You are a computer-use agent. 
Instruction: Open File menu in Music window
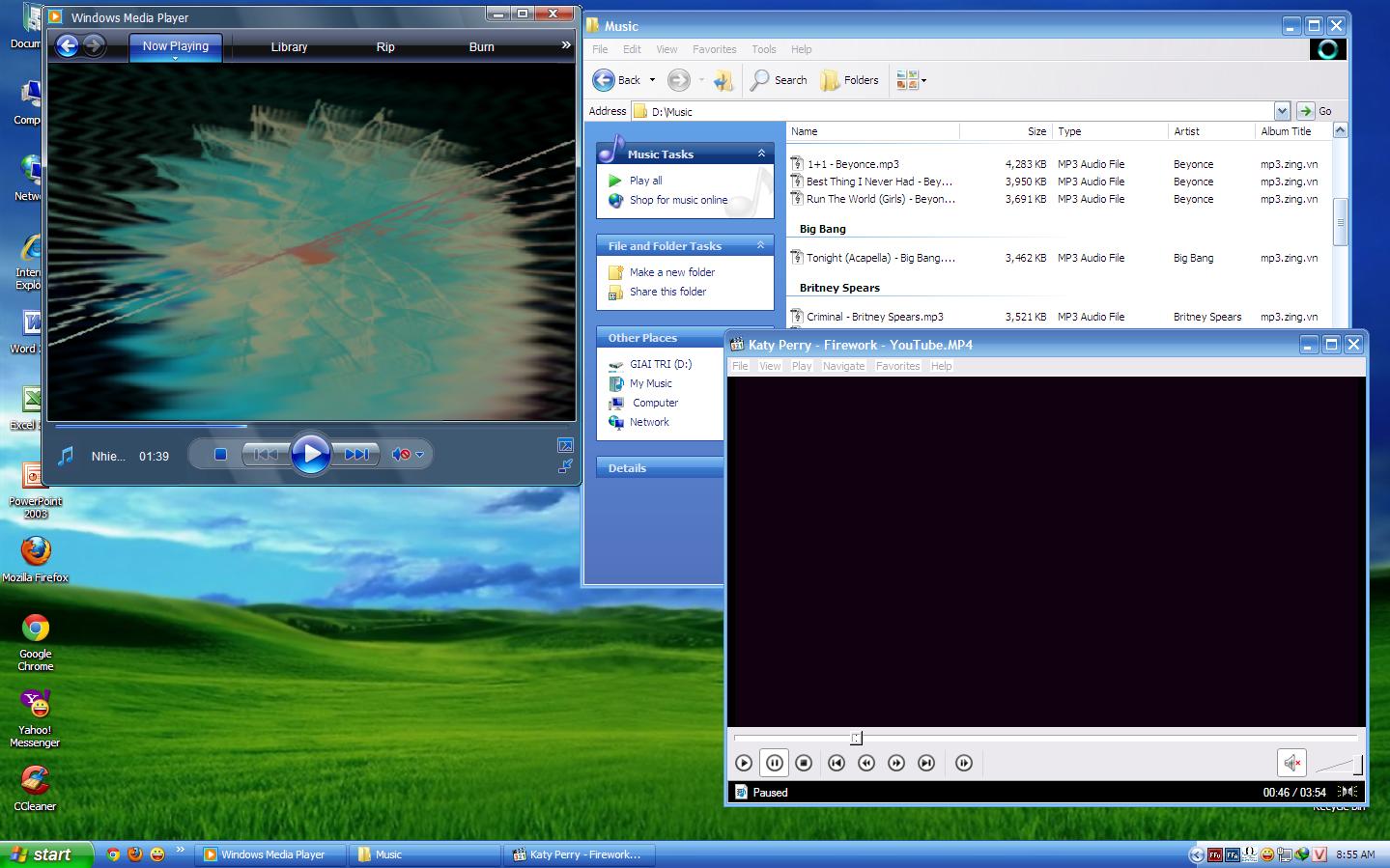coord(600,49)
